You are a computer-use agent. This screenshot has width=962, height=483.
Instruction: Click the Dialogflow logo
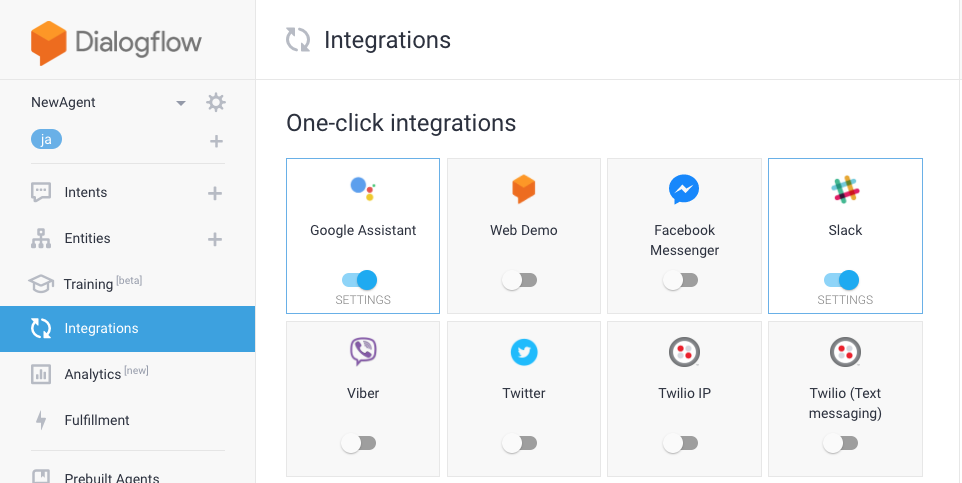116,43
